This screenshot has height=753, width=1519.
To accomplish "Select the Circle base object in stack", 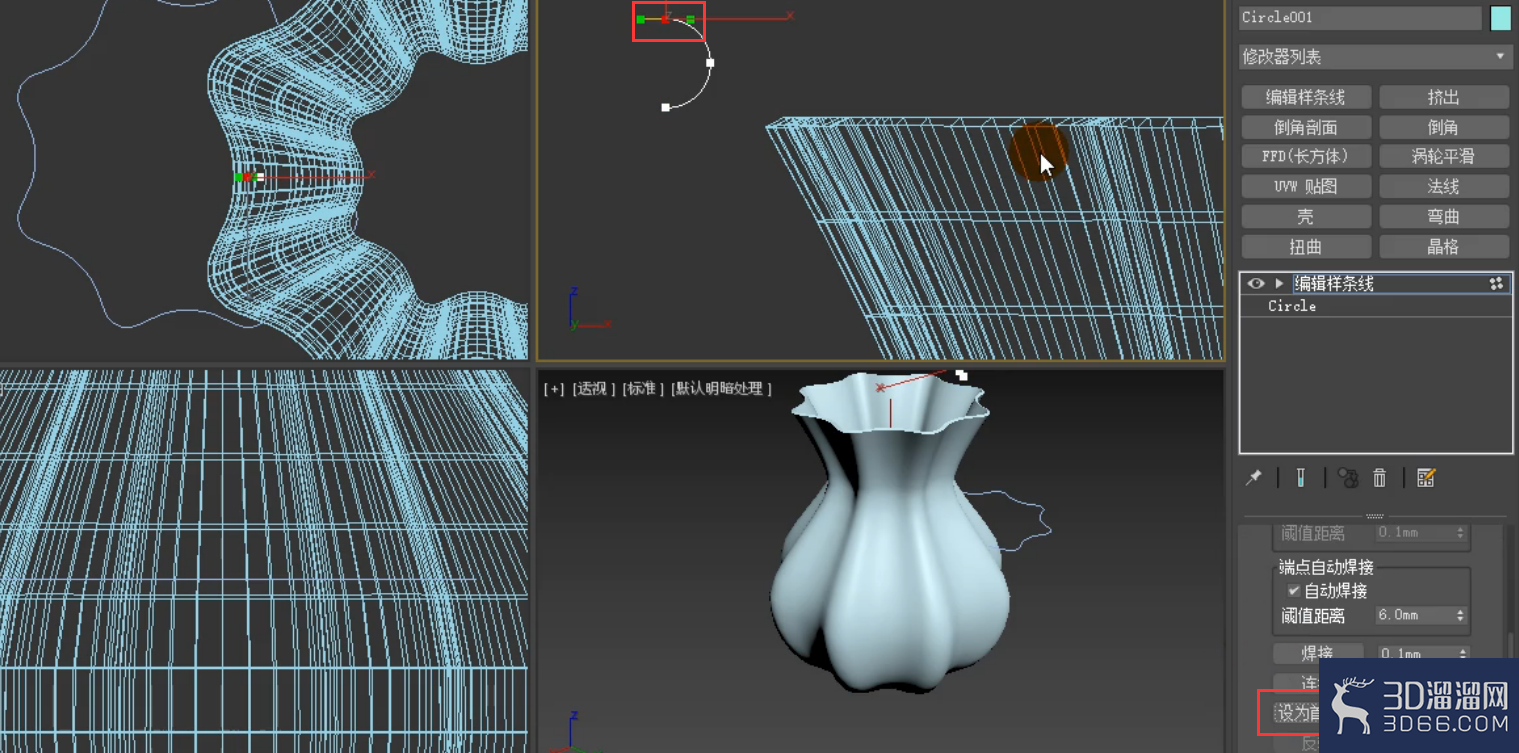I will point(1292,306).
